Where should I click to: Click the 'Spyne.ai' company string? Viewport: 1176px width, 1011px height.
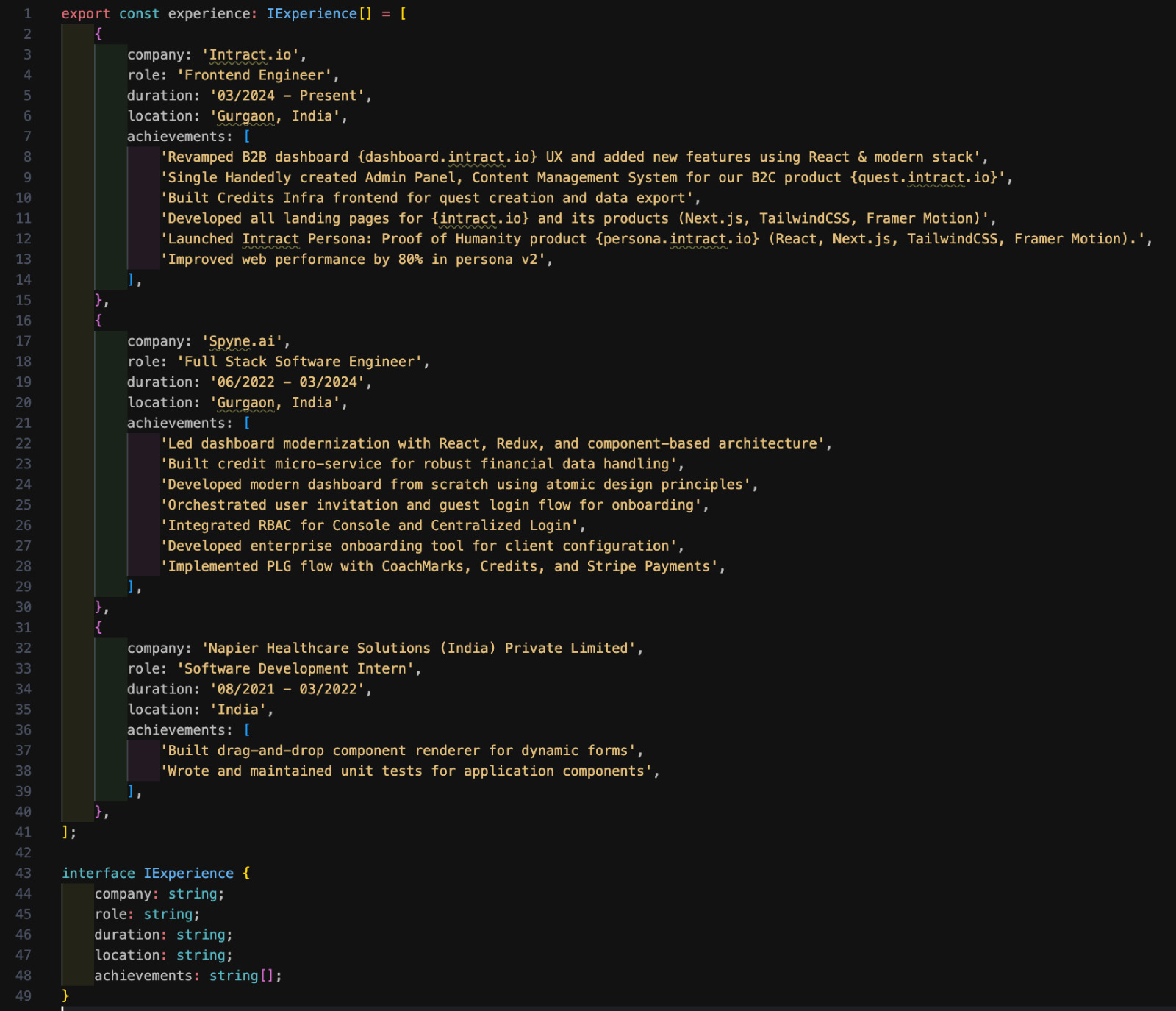243,342
